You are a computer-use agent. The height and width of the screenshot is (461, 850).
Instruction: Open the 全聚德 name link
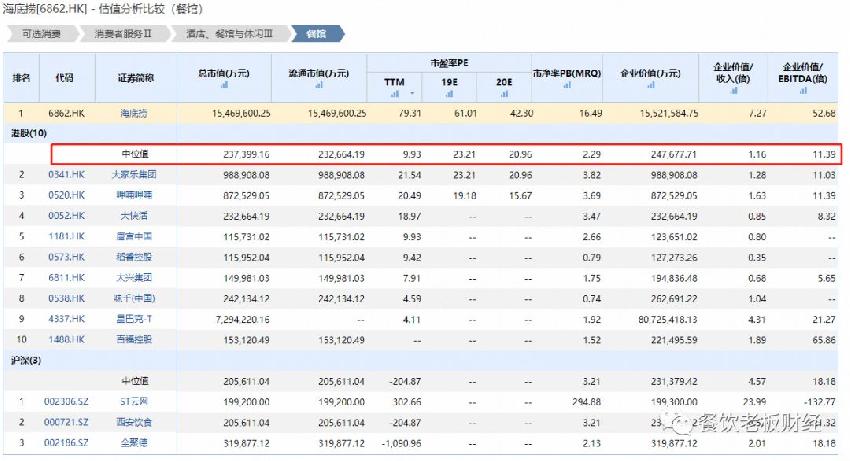click(134, 443)
